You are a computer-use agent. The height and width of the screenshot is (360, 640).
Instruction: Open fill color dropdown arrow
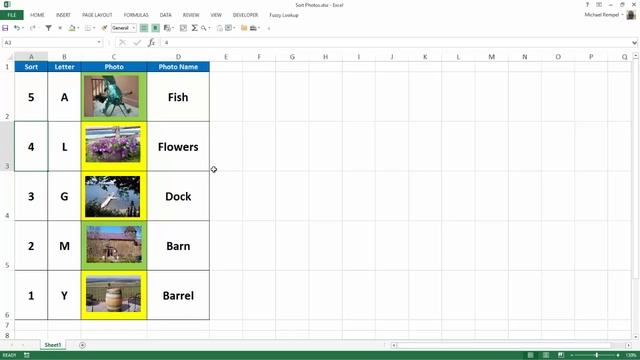[78, 28]
